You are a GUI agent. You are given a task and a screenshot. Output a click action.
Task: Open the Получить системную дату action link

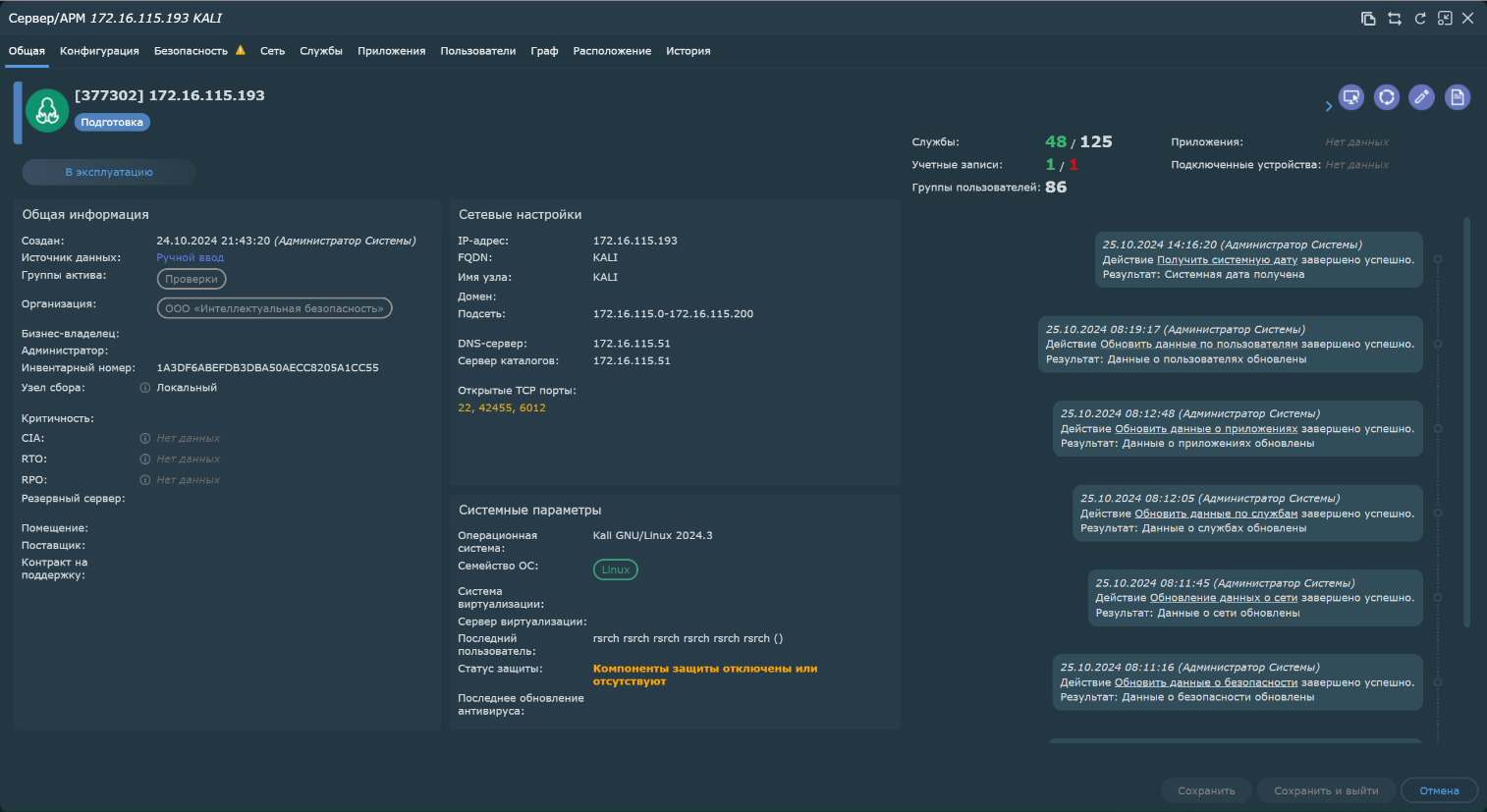(1228, 260)
